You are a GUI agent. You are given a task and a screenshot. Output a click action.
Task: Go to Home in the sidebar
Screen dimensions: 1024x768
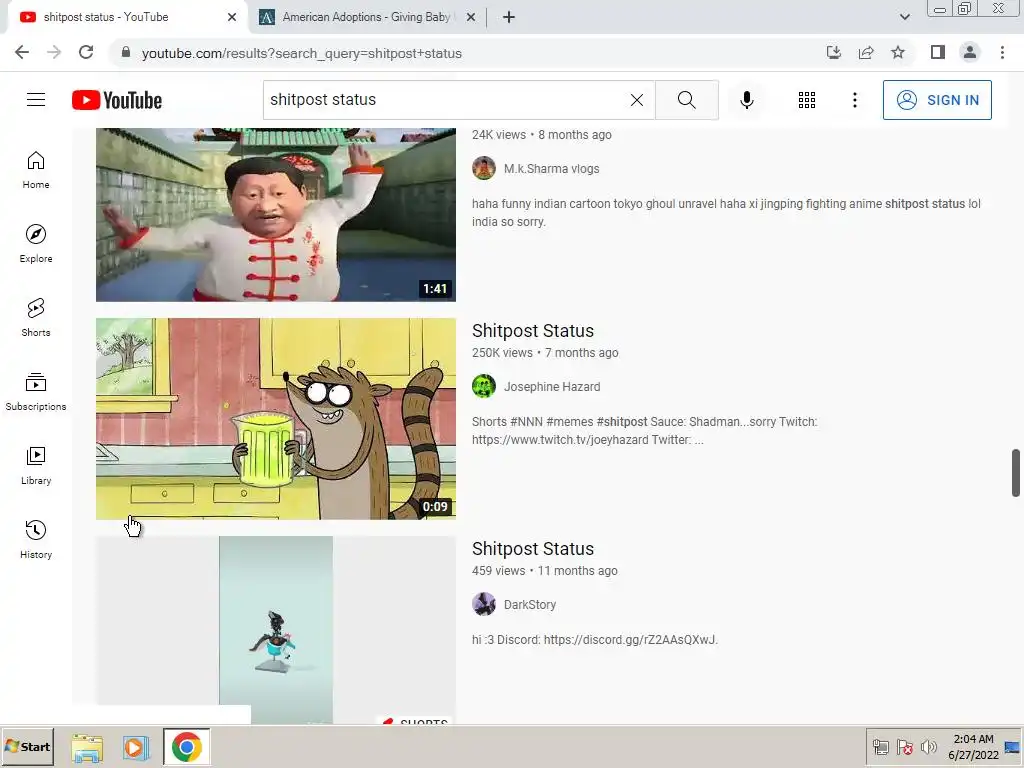[x=36, y=170]
